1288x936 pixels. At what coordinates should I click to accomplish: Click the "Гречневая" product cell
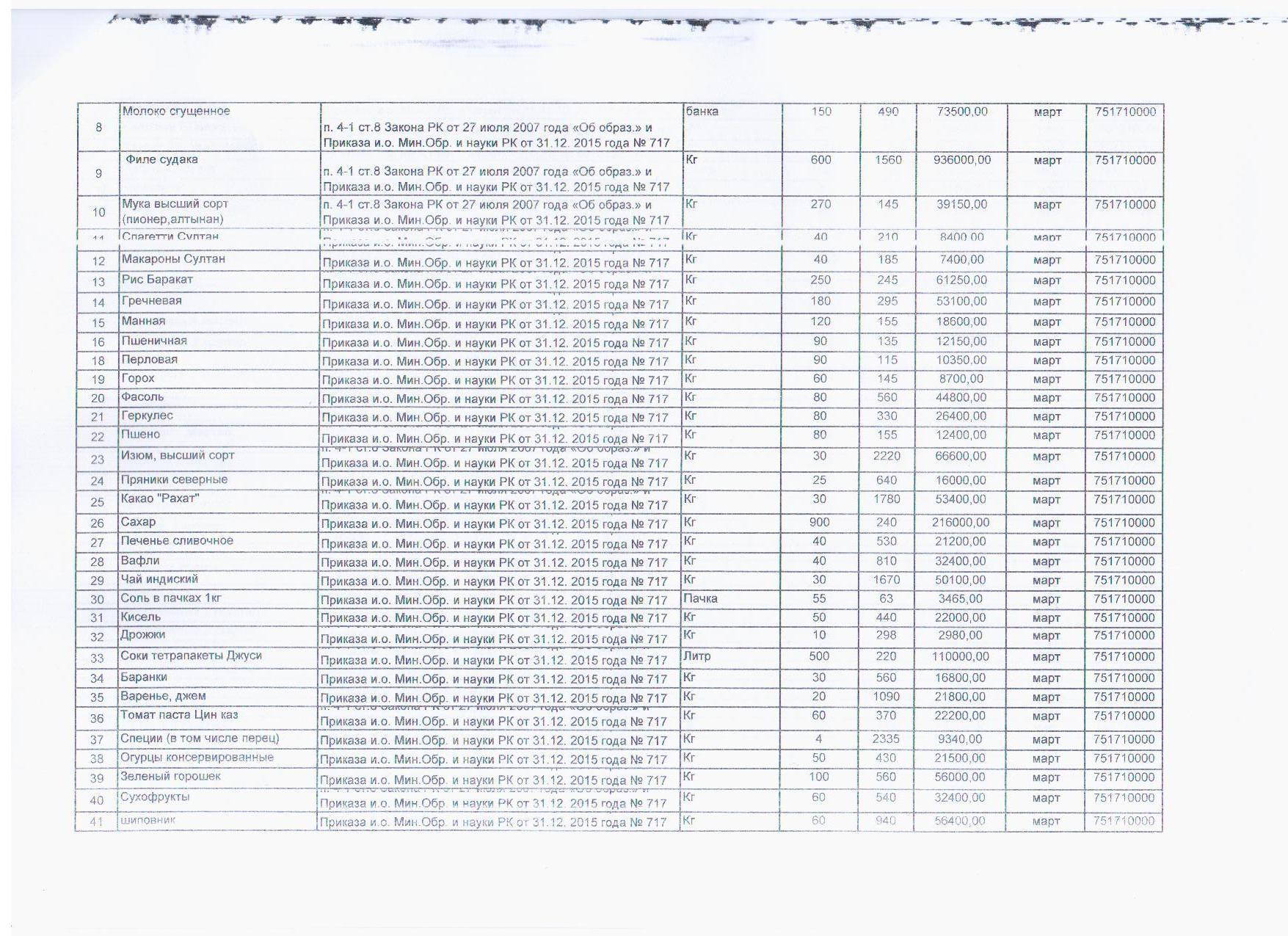click(219, 301)
